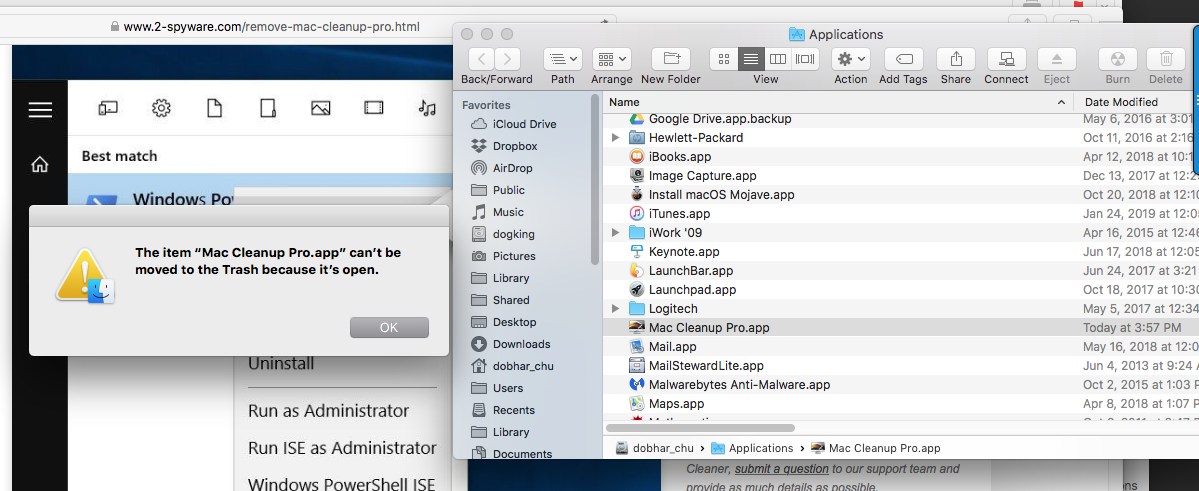
Task: Click Applications in the Finder path bar
Action: (752, 448)
